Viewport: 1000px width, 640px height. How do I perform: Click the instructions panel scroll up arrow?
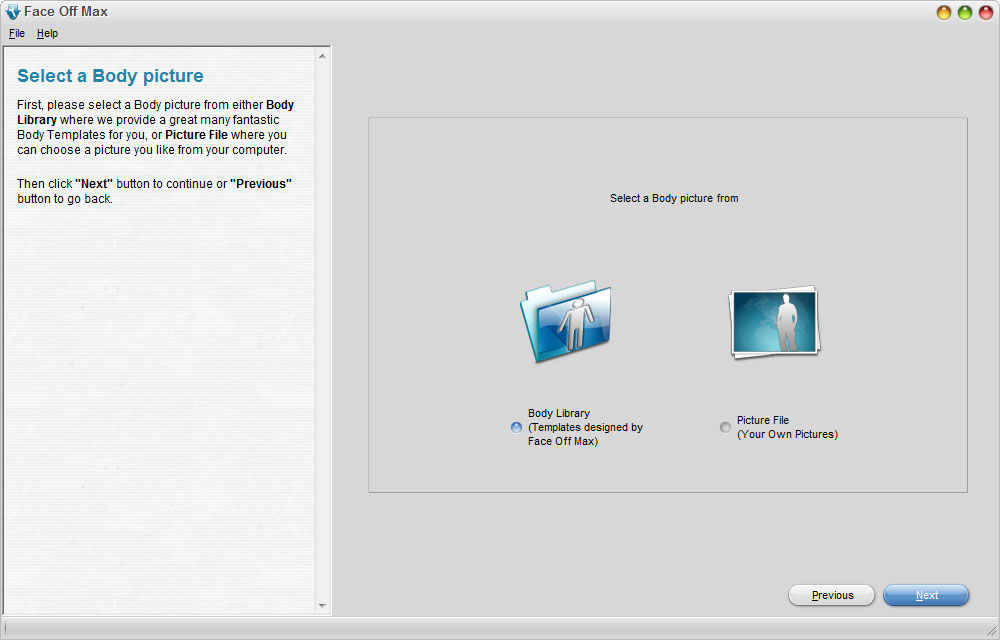click(322, 56)
